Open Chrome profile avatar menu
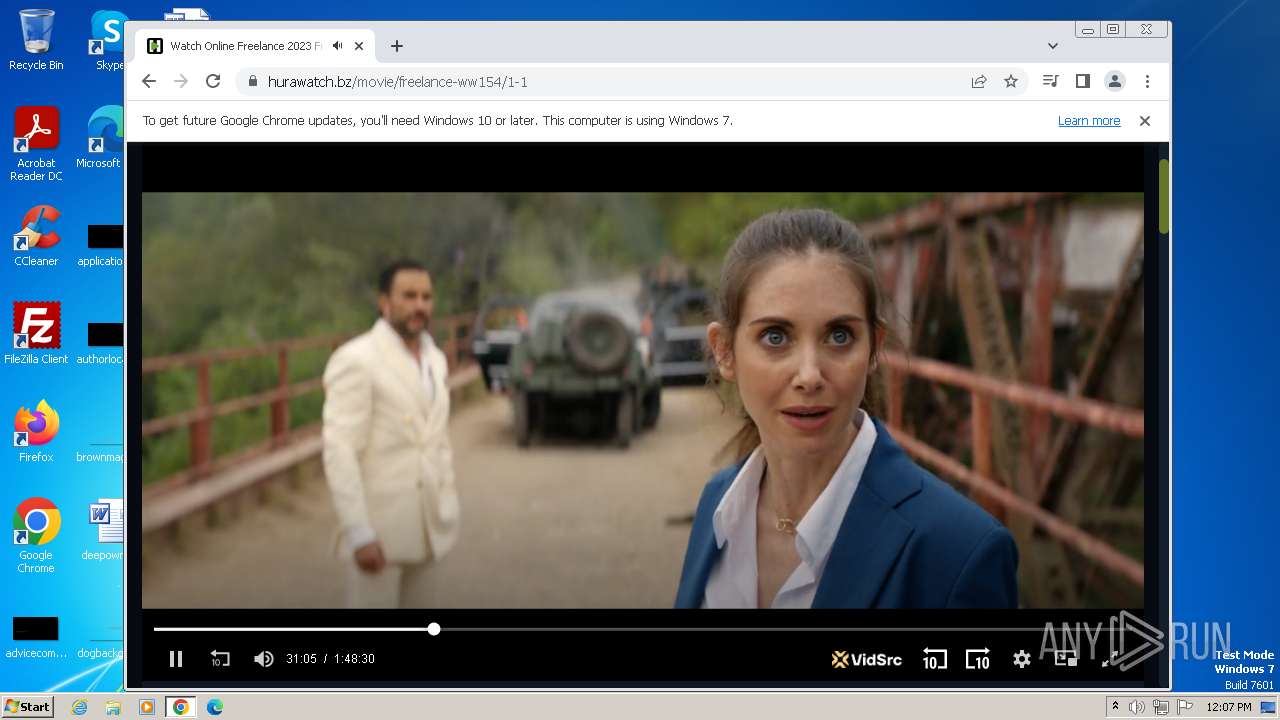 1114,82
